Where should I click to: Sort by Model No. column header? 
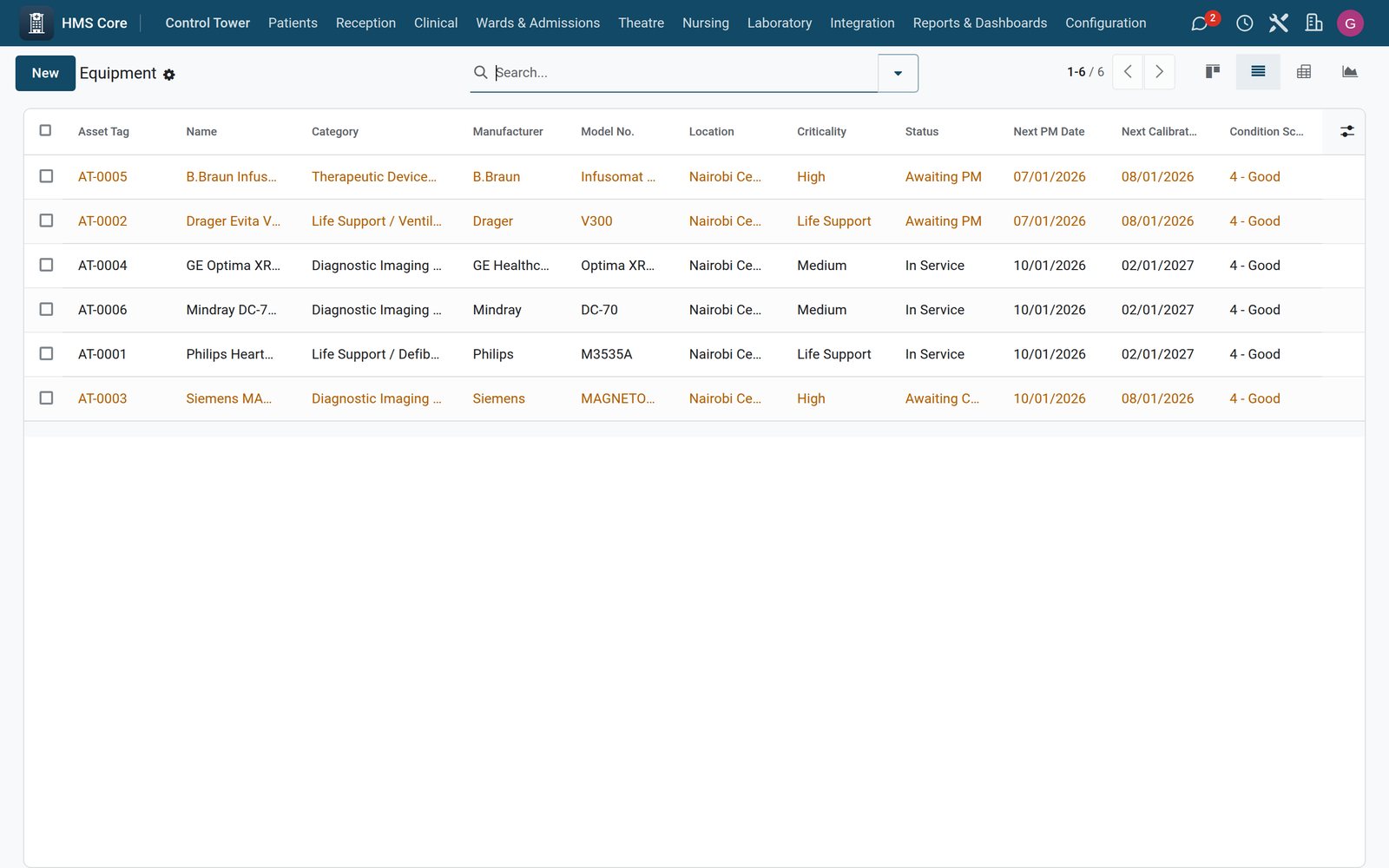608,131
